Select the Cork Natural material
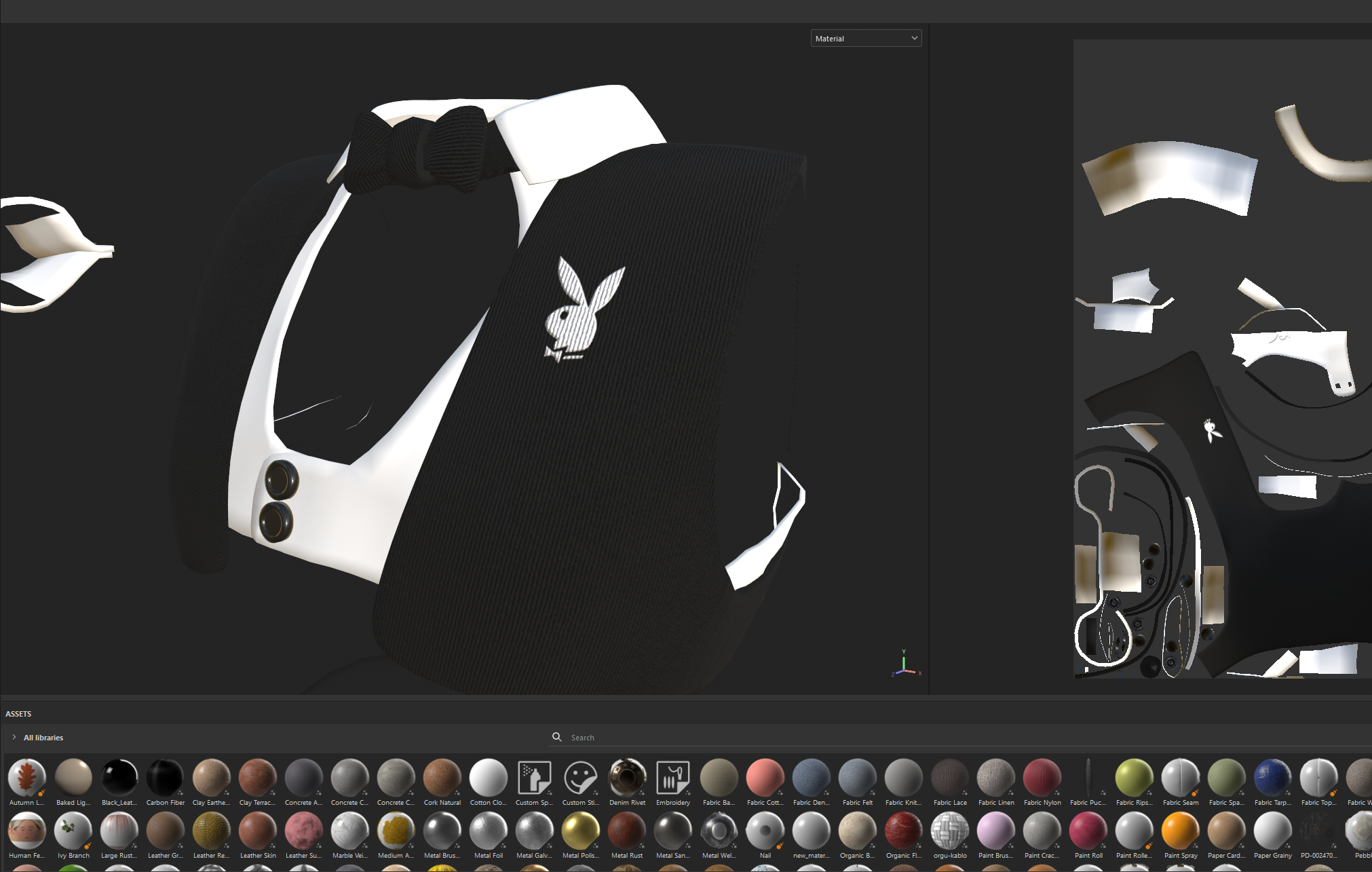Image resolution: width=1372 pixels, height=872 pixels. coord(442,777)
